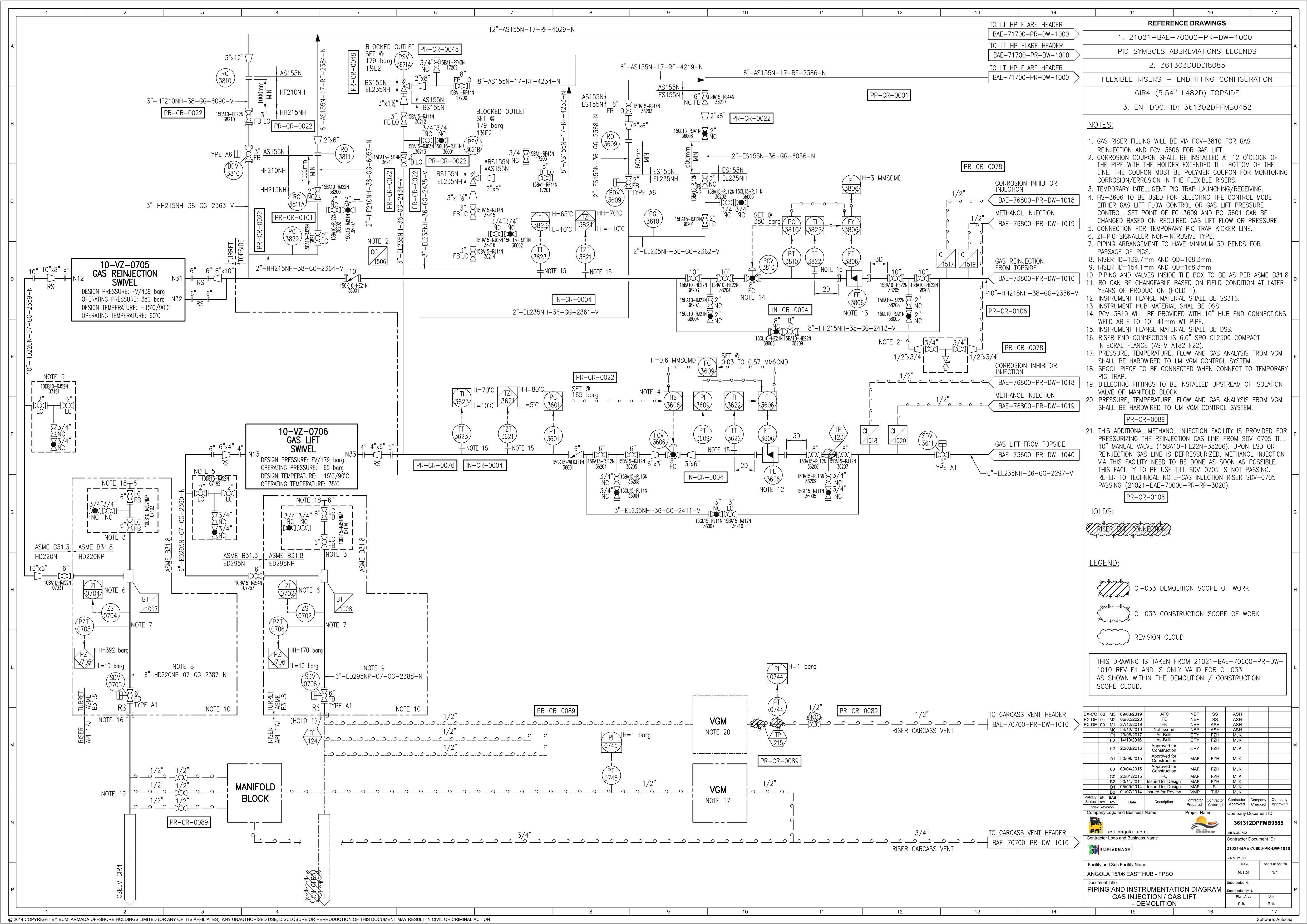This screenshot has width=1307, height=924.
Task: Select the REFERENCE DRAWINGS heading
Action: coord(1187,23)
